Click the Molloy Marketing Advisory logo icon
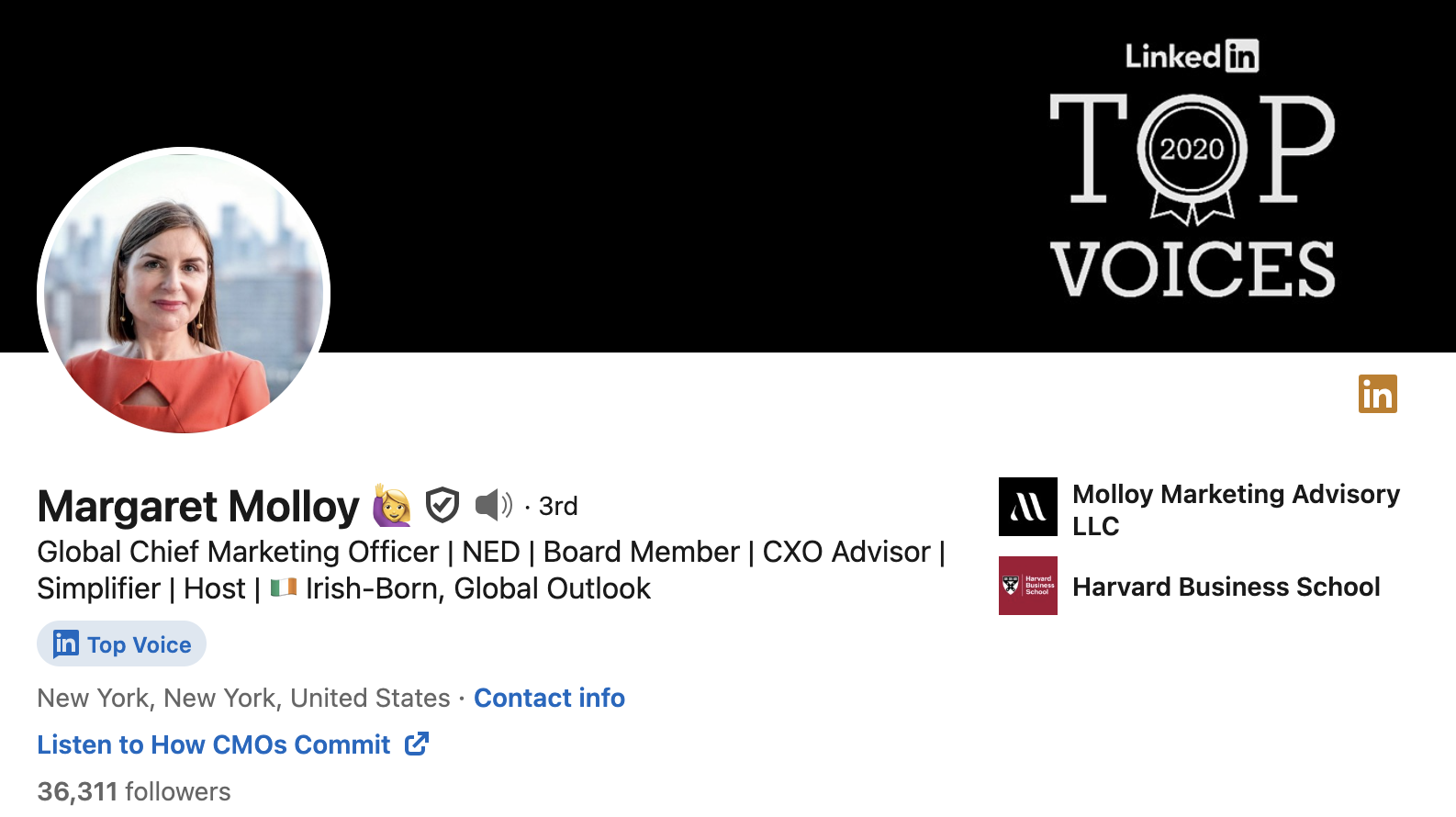The height and width of the screenshot is (817, 1456). [1027, 507]
